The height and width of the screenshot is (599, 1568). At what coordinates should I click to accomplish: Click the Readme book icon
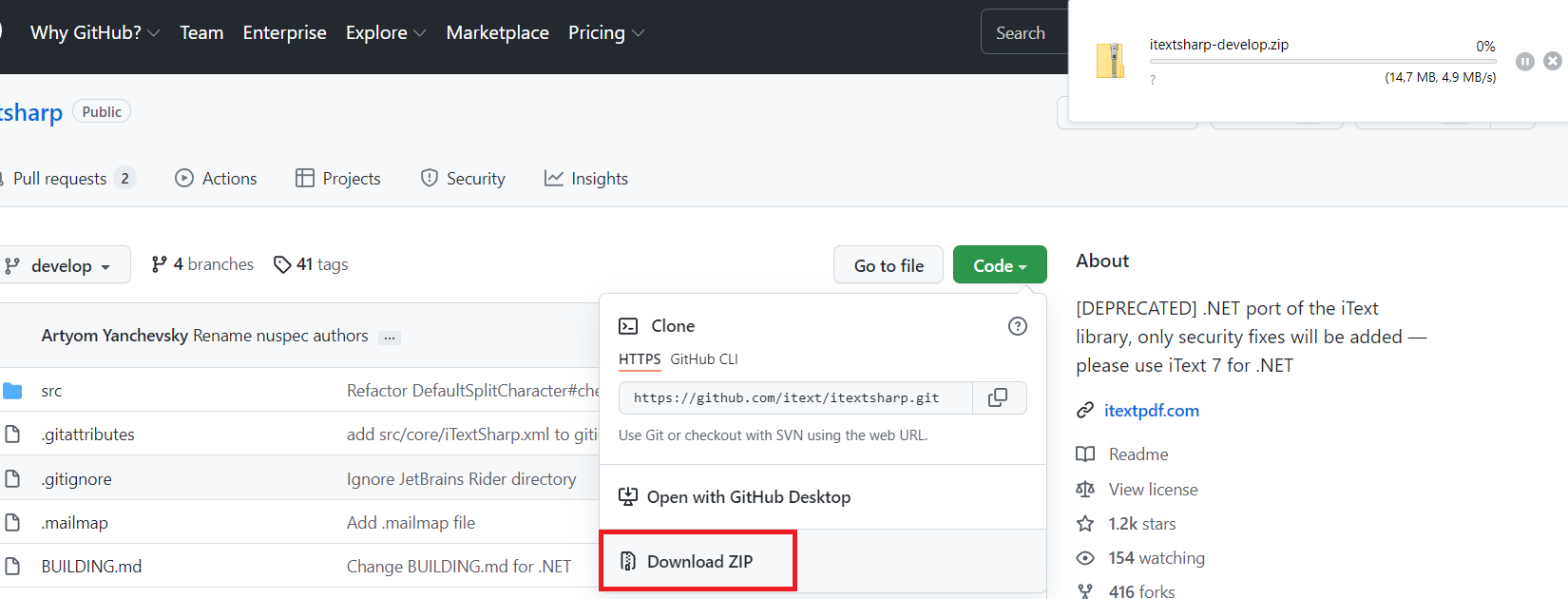pyautogui.click(x=1085, y=454)
